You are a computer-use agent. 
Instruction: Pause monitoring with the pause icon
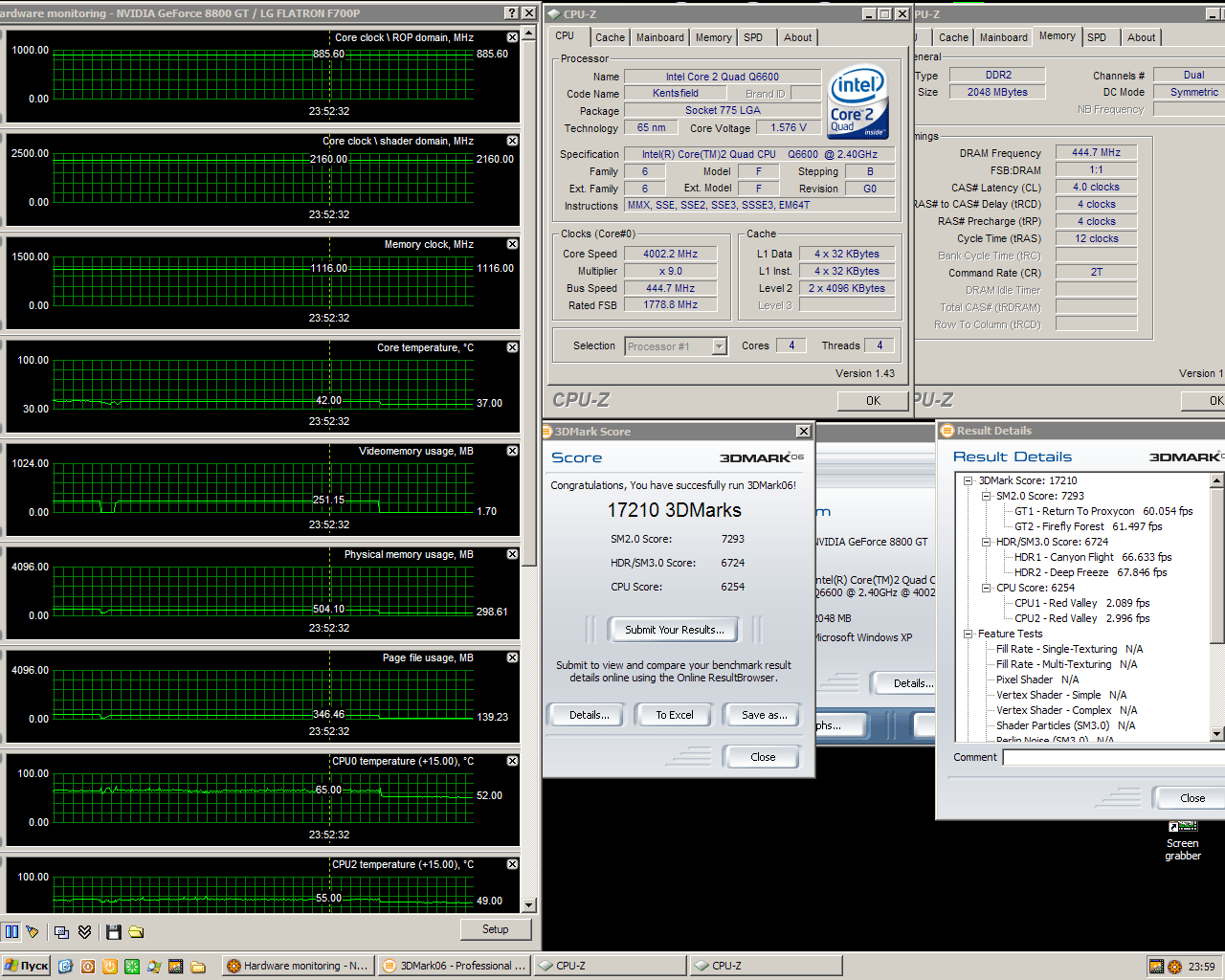point(11,931)
